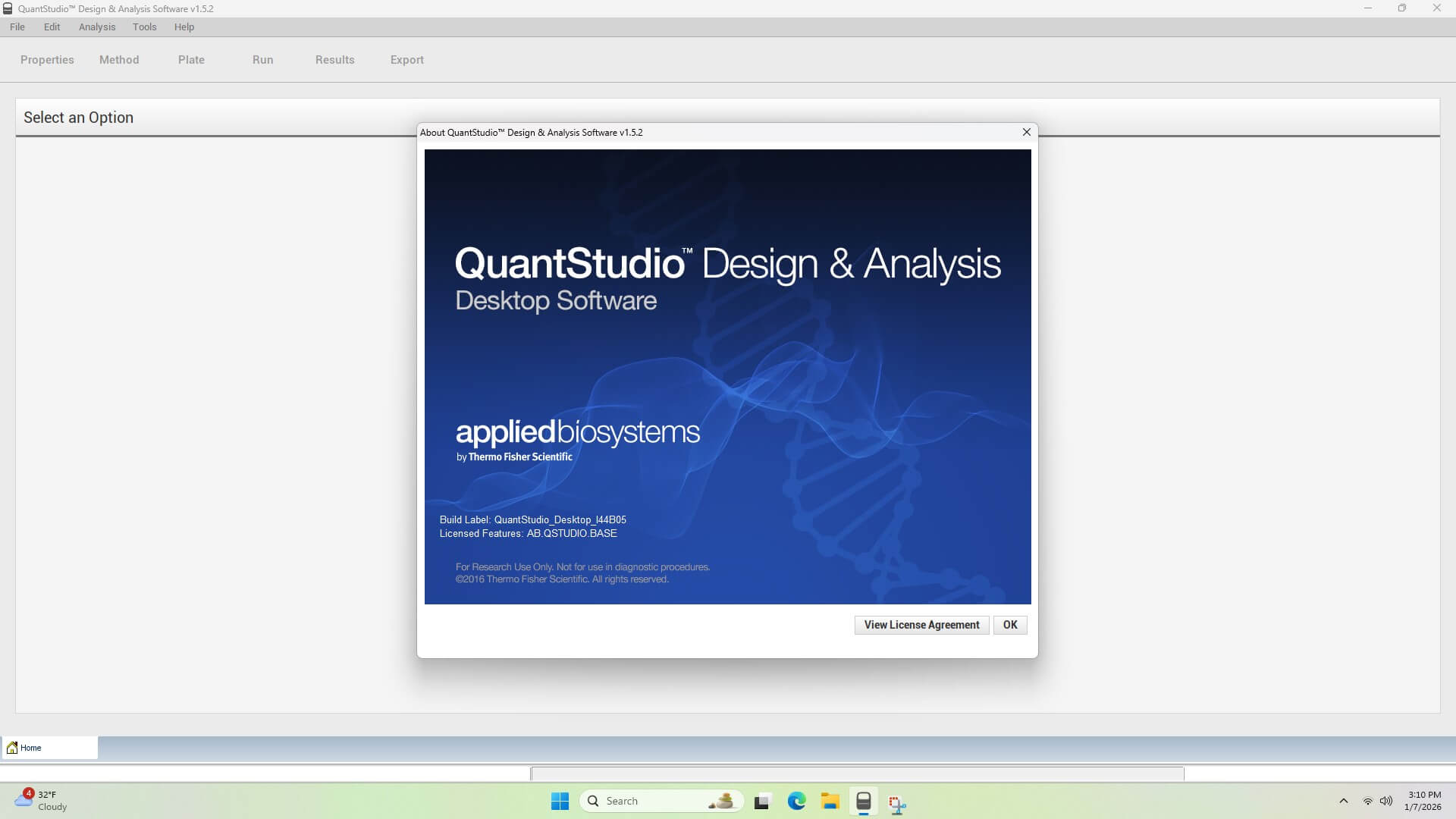Viewport: 1456px width, 819px height.
Task: Switch to the Export tab
Action: click(407, 60)
